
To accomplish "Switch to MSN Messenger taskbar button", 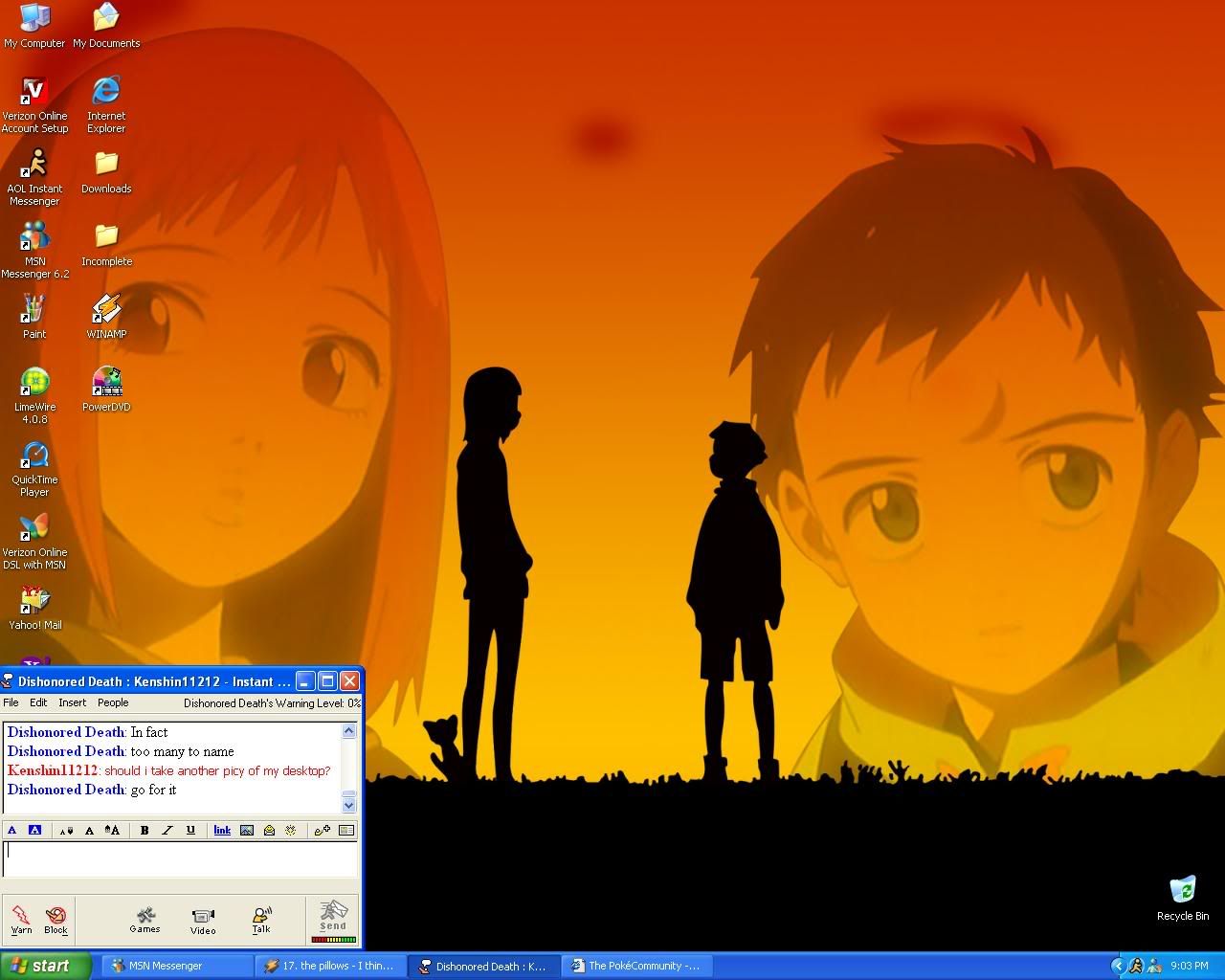I will (x=177, y=966).
